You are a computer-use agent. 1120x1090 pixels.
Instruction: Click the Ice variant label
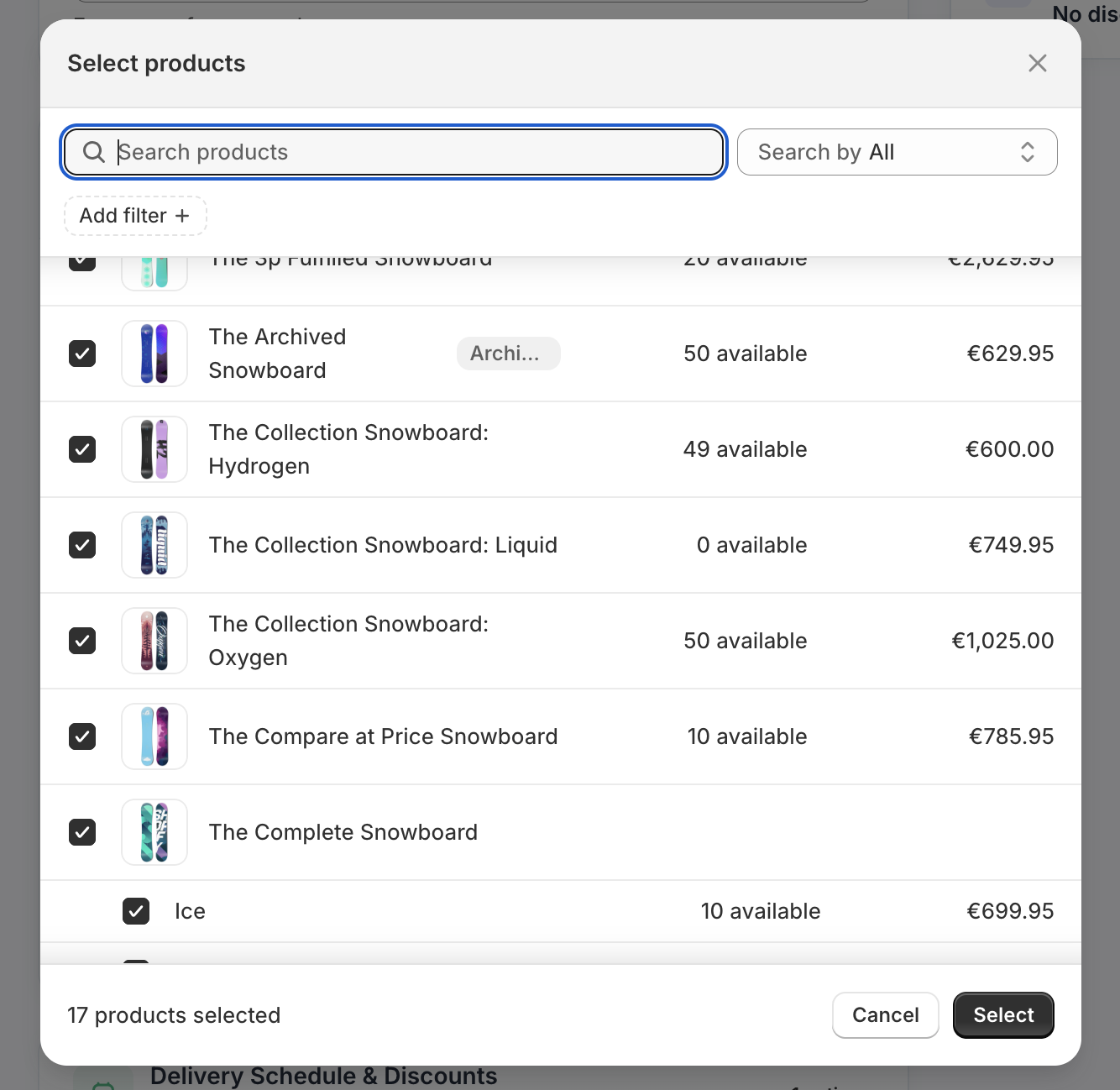pyautogui.click(x=191, y=911)
